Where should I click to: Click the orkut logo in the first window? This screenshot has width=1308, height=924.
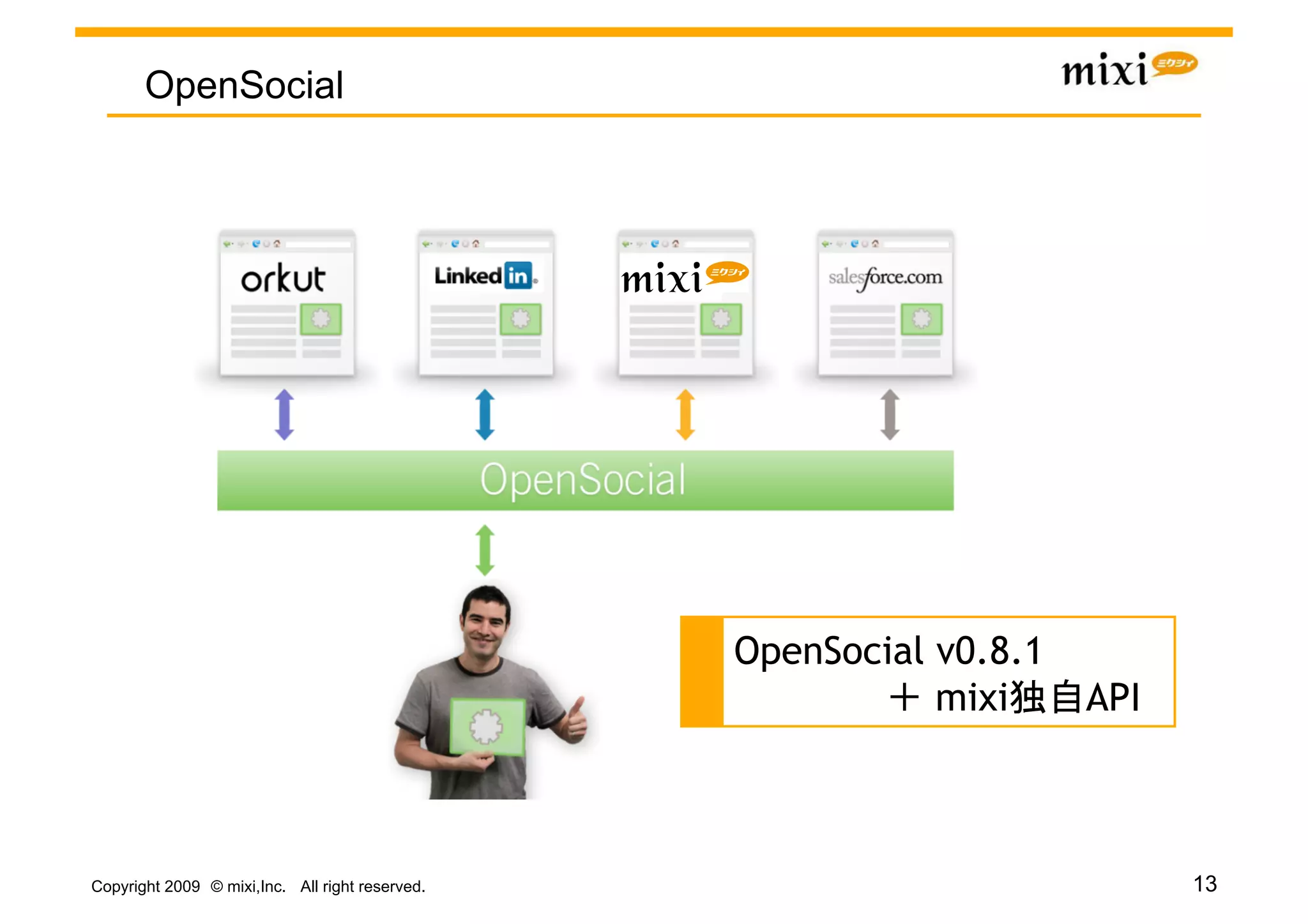point(283,278)
